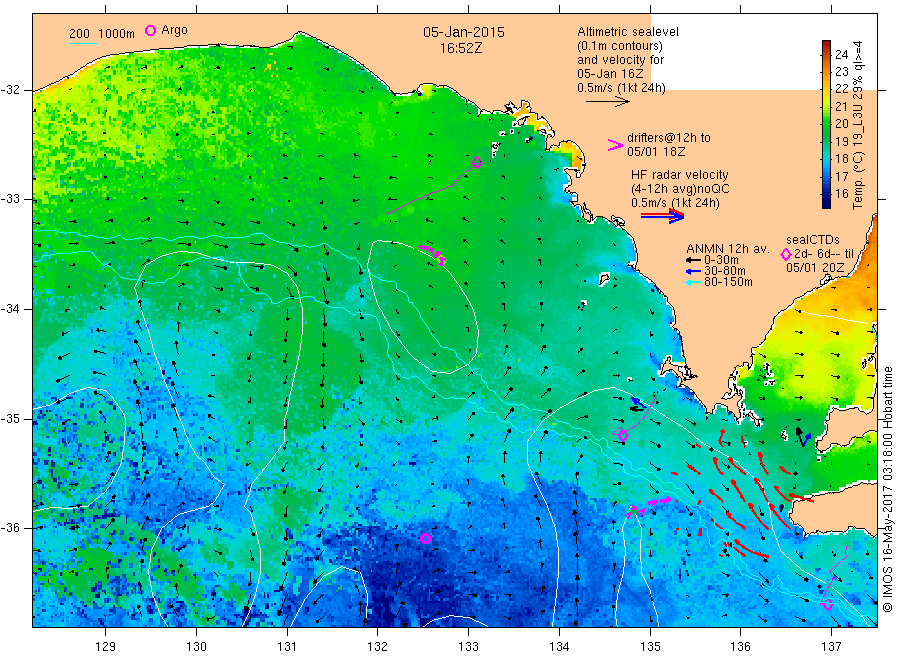Click the magenta drifter arrows near 35.8S 135E

[x=650, y=506]
